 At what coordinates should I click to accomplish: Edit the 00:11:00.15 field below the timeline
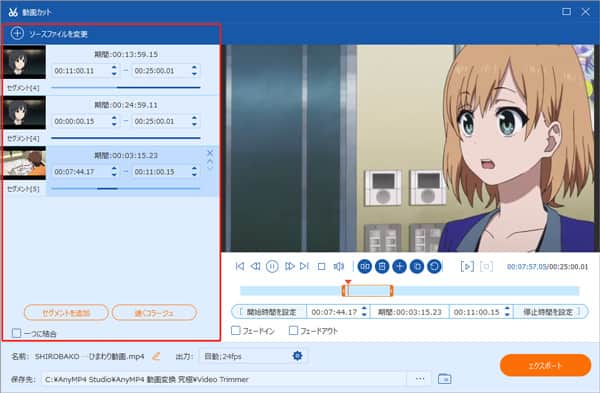click(476, 312)
